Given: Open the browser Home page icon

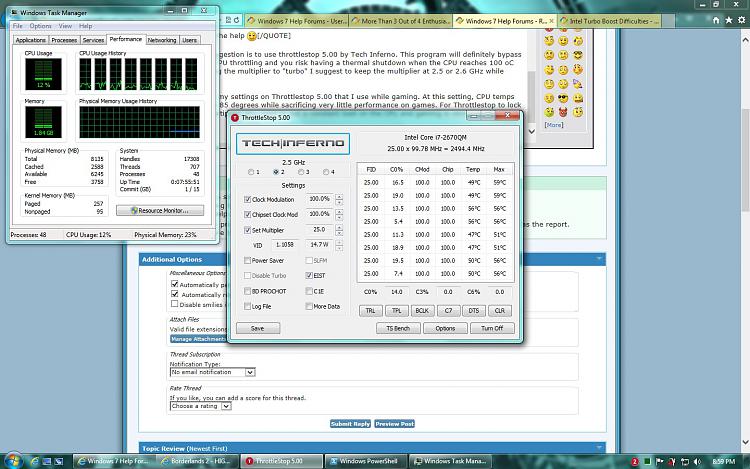Looking at the screenshot, I should click(716, 20).
